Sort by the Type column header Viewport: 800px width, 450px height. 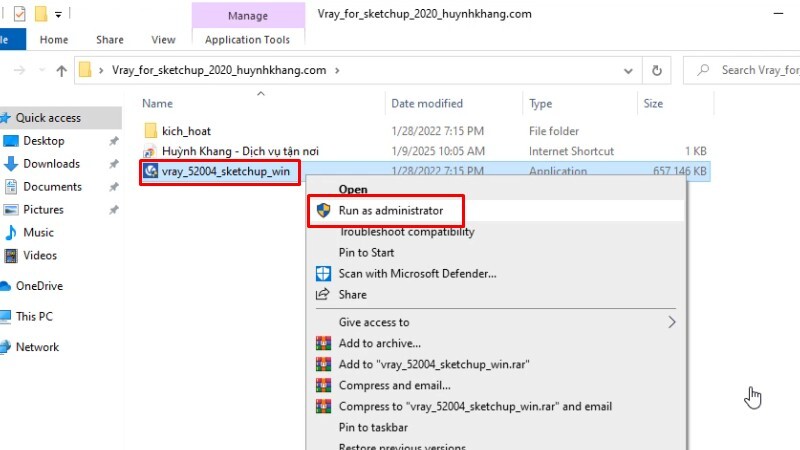click(540, 104)
